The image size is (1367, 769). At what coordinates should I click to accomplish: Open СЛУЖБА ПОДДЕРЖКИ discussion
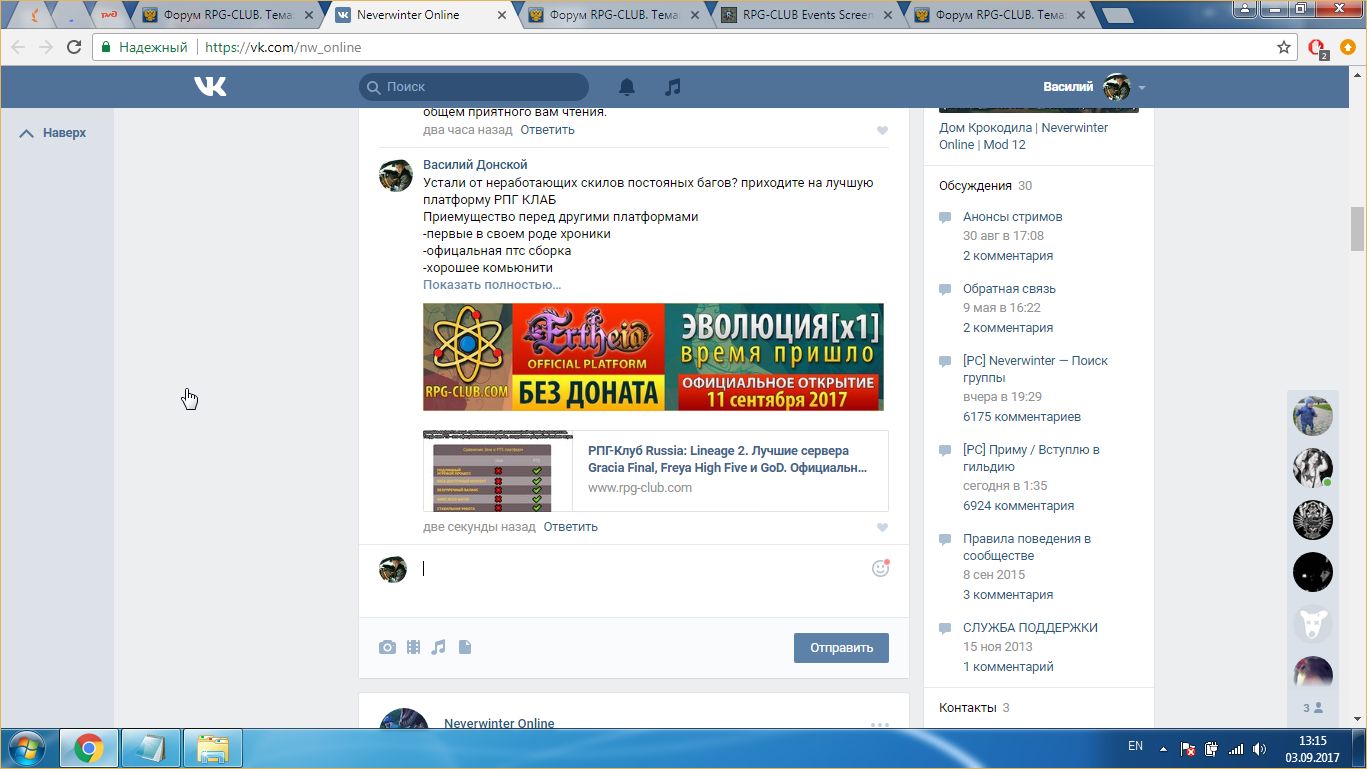(x=1030, y=628)
